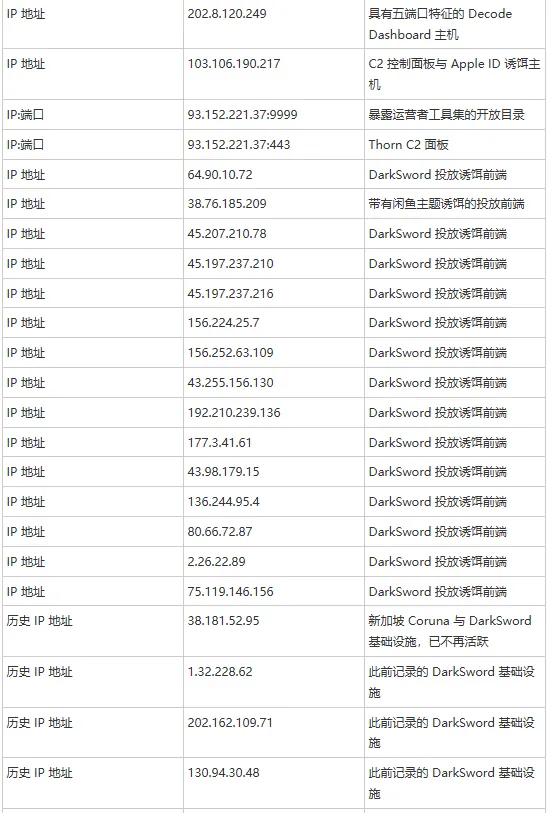Click the 45.197.237.216 cell

click(x=231, y=293)
